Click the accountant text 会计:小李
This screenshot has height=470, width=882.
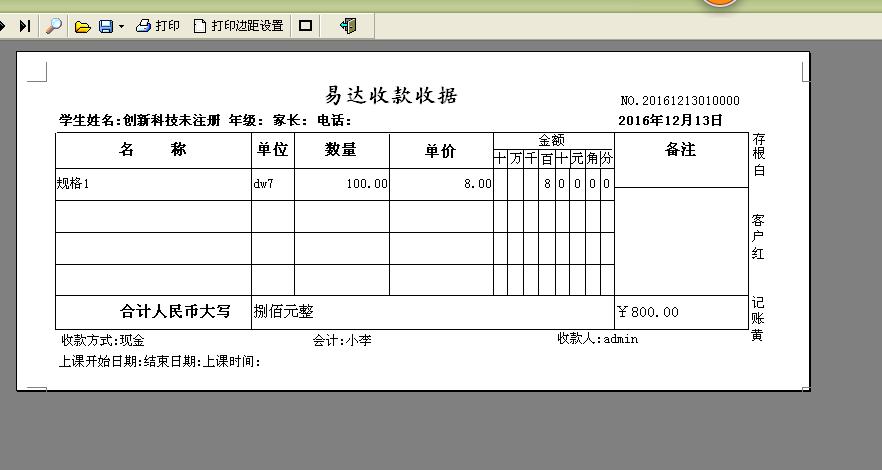click(342, 340)
